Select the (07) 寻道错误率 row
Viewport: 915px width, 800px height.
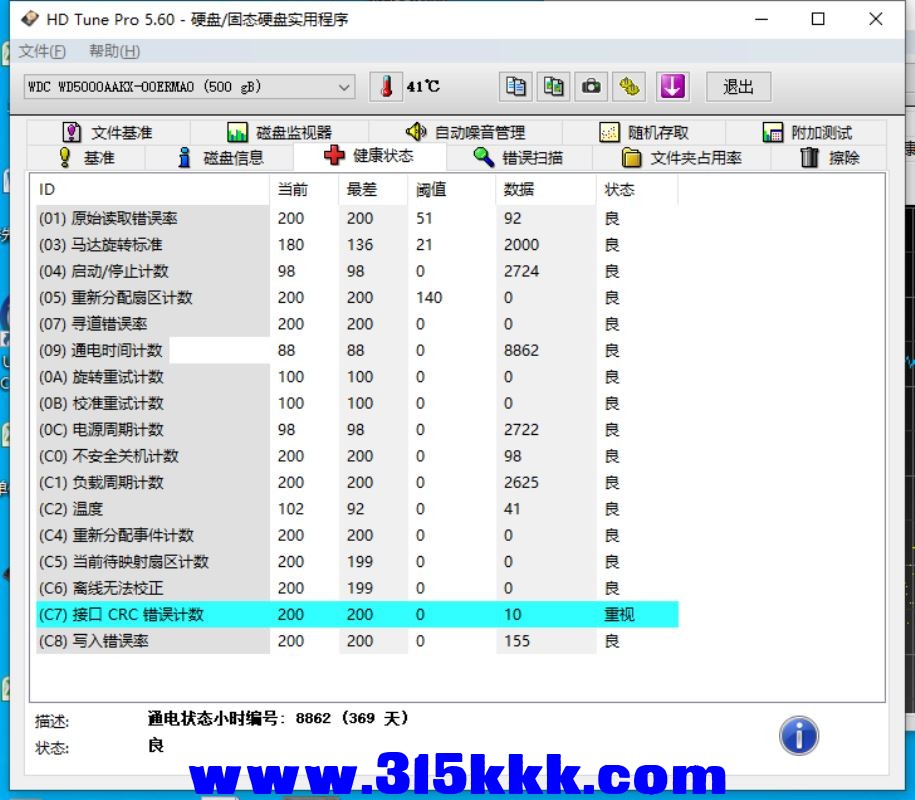pyautogui.click(x=357, y=324)
